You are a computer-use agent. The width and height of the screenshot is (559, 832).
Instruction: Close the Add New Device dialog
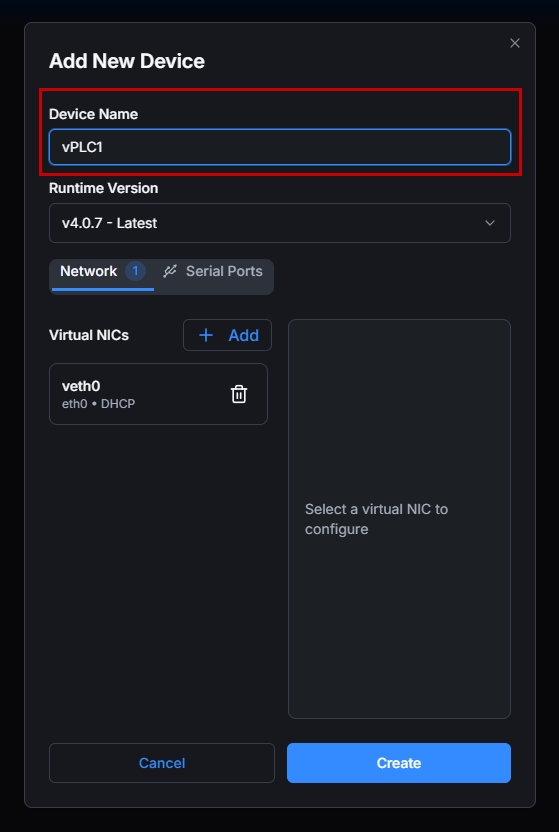pyautogui.click(x=514, y=44)
